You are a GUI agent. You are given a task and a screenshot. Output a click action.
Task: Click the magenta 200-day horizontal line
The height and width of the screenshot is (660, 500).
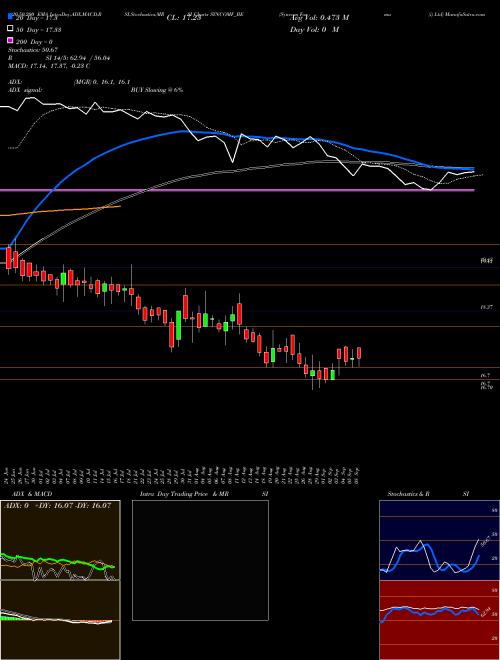point(237,191)
